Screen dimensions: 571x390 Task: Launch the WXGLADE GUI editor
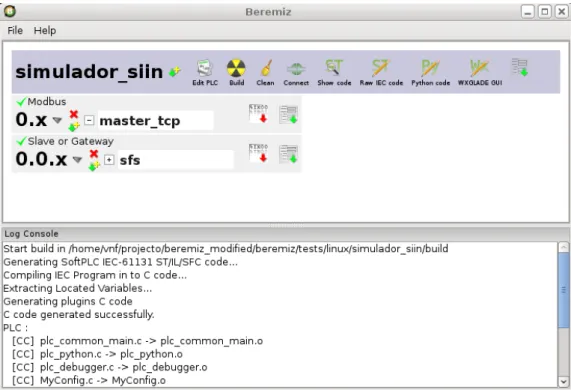480,72
